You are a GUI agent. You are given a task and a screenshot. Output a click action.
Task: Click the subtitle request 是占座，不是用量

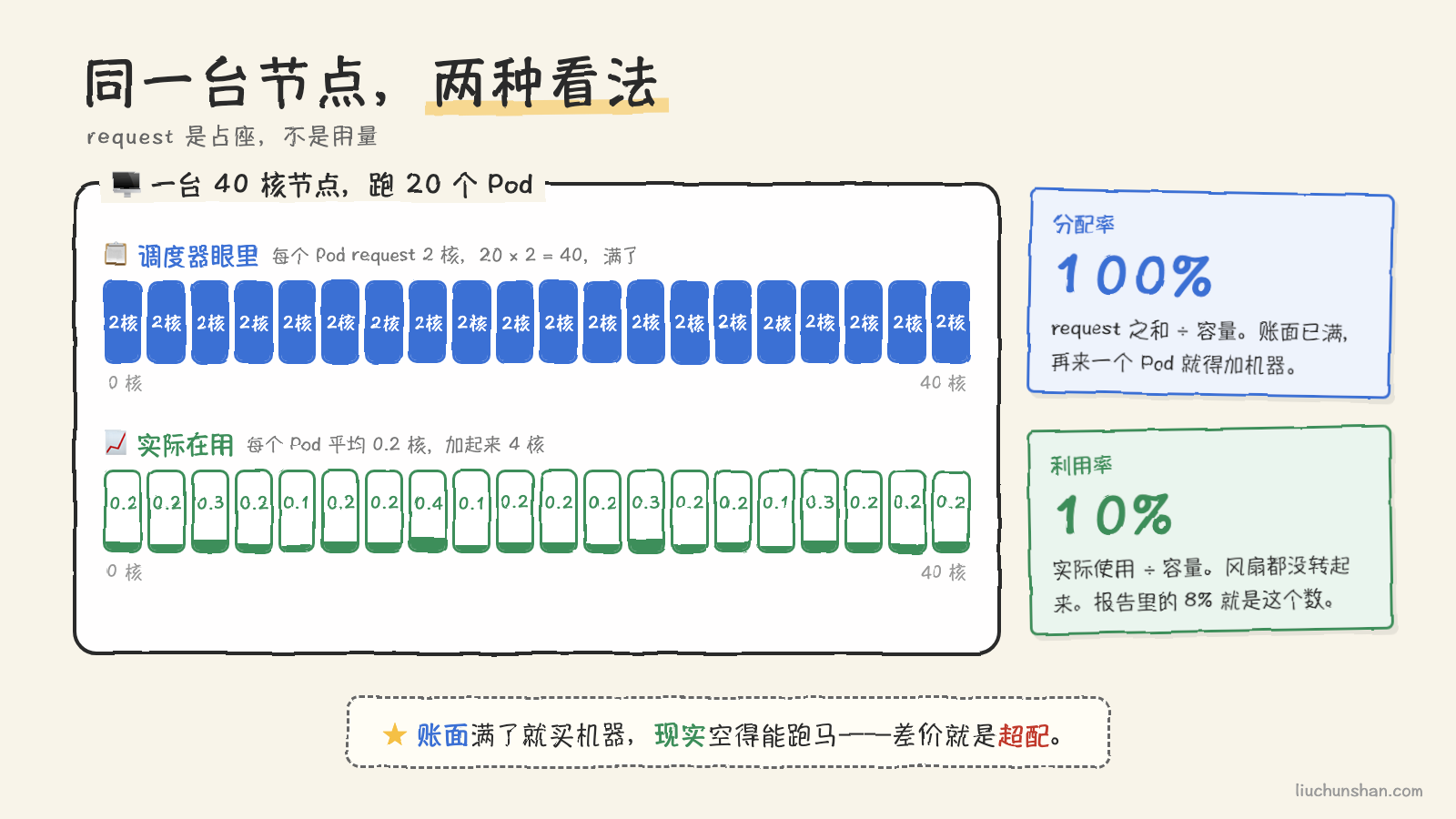coord(231,136)
